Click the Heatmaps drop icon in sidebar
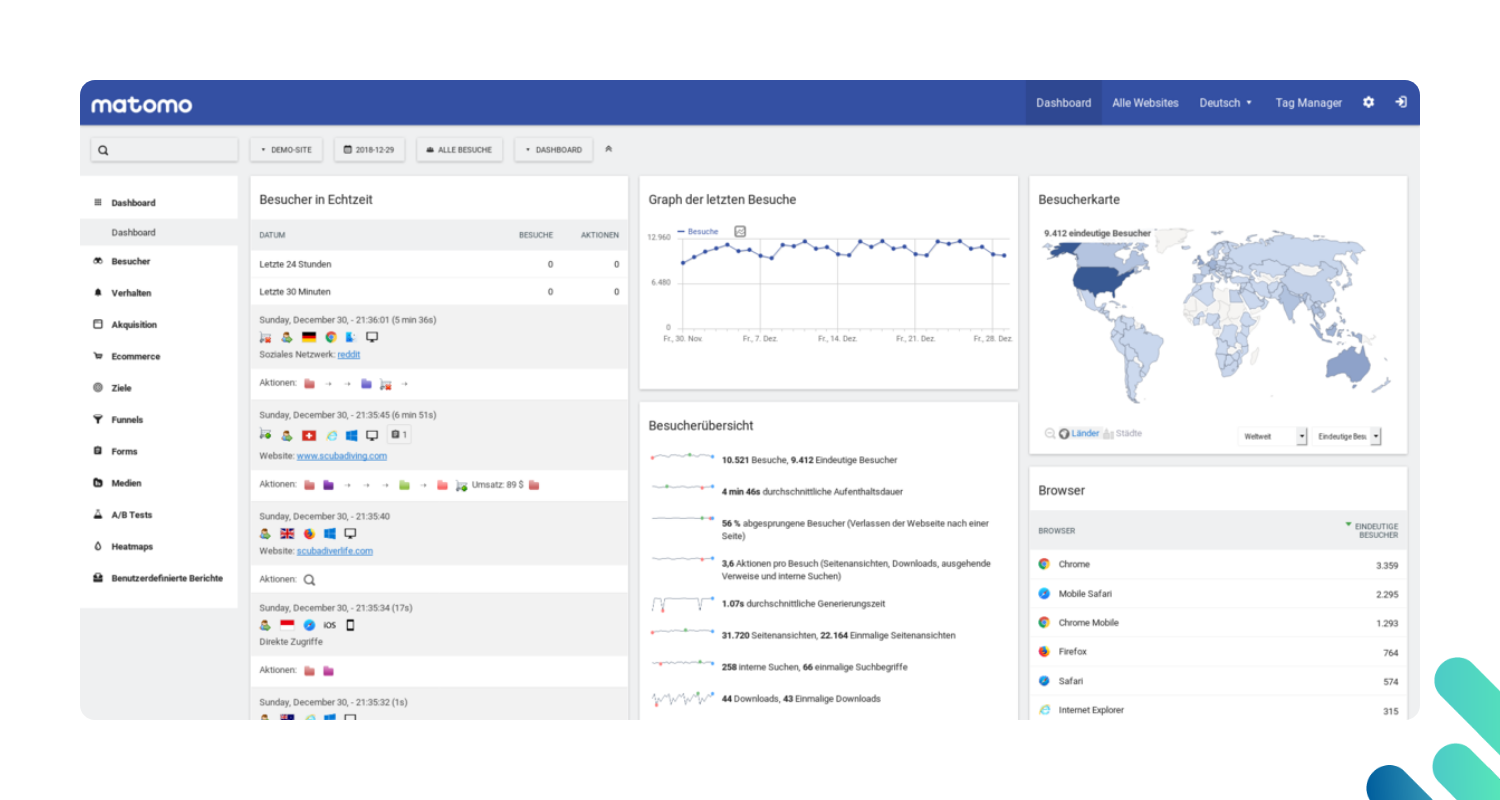1500x800 pixels. click(x=98, y=547)
